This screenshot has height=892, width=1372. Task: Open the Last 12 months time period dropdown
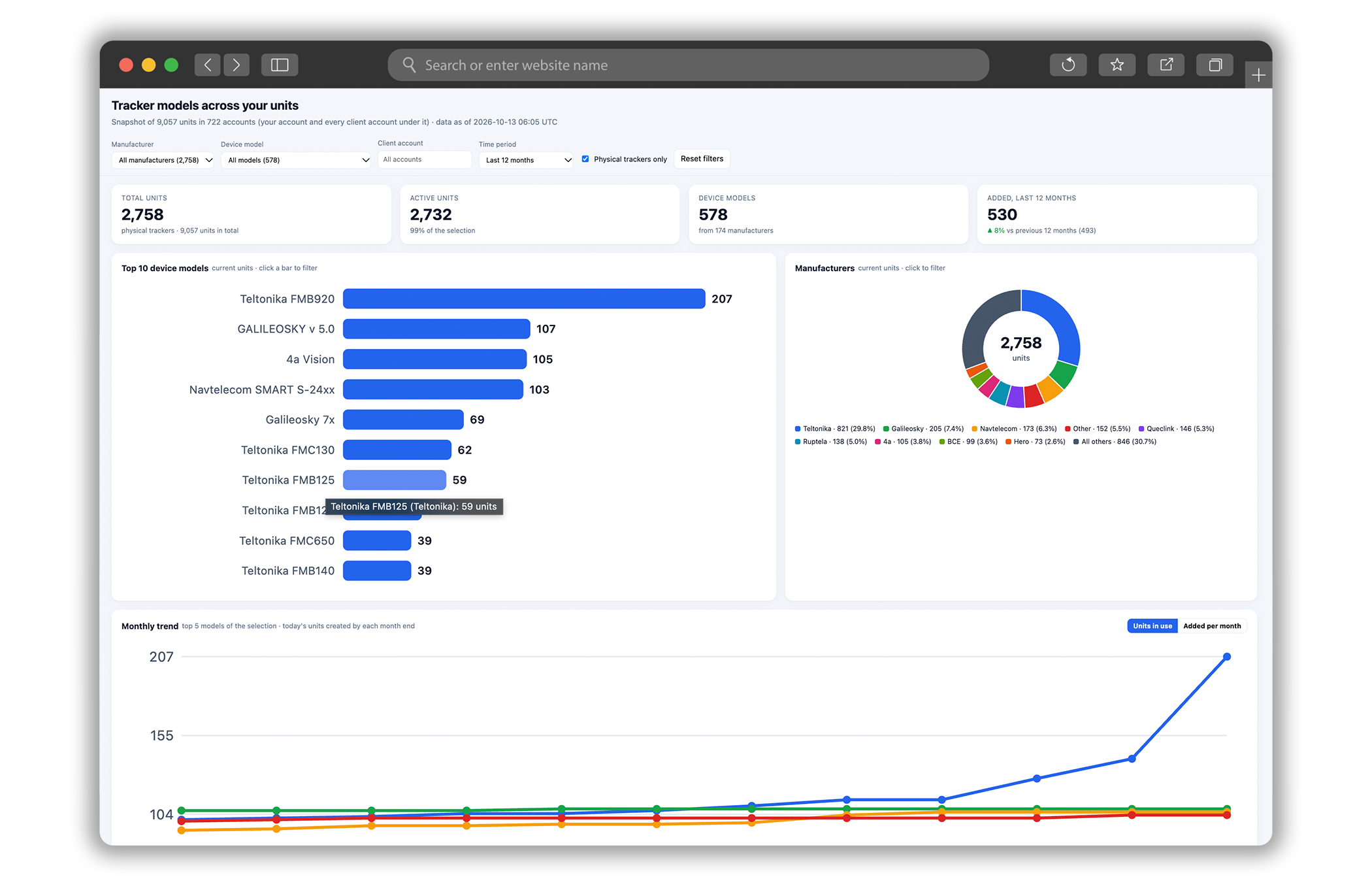click(x=526, y=160)
